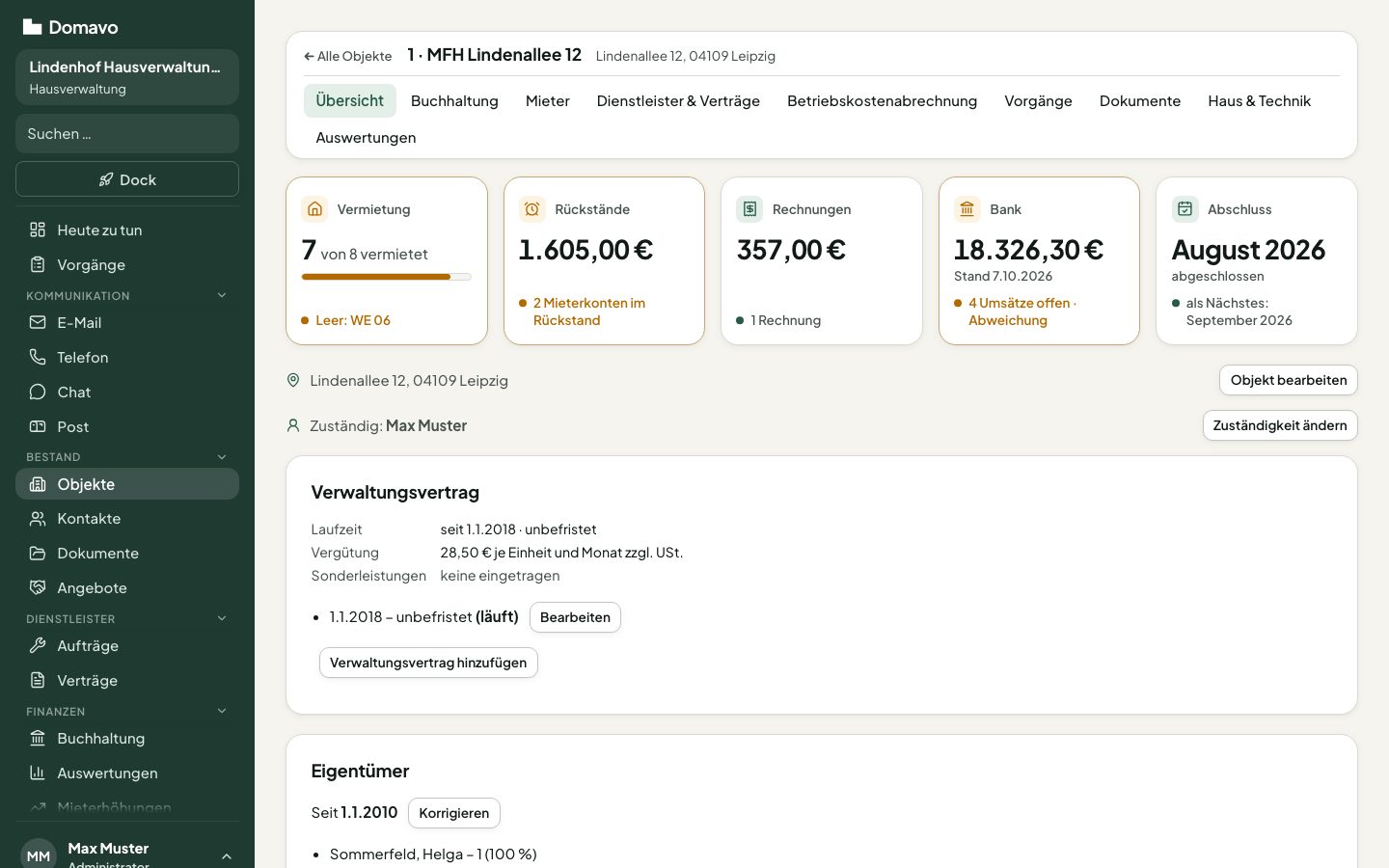Click Bearbeiten next to contract period
The height and width of the screenshot is (868, 1389).
coord(575,617)
